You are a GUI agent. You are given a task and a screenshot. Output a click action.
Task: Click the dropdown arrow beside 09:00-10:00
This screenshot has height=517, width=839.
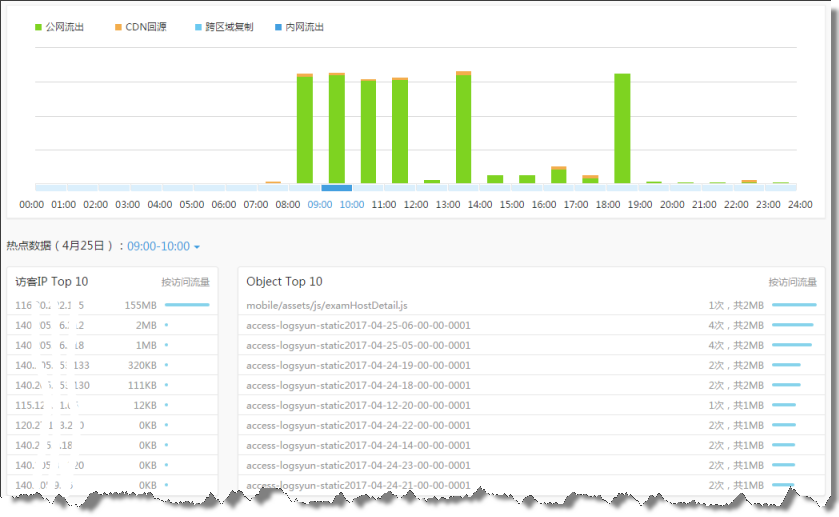tap(197, 247)
